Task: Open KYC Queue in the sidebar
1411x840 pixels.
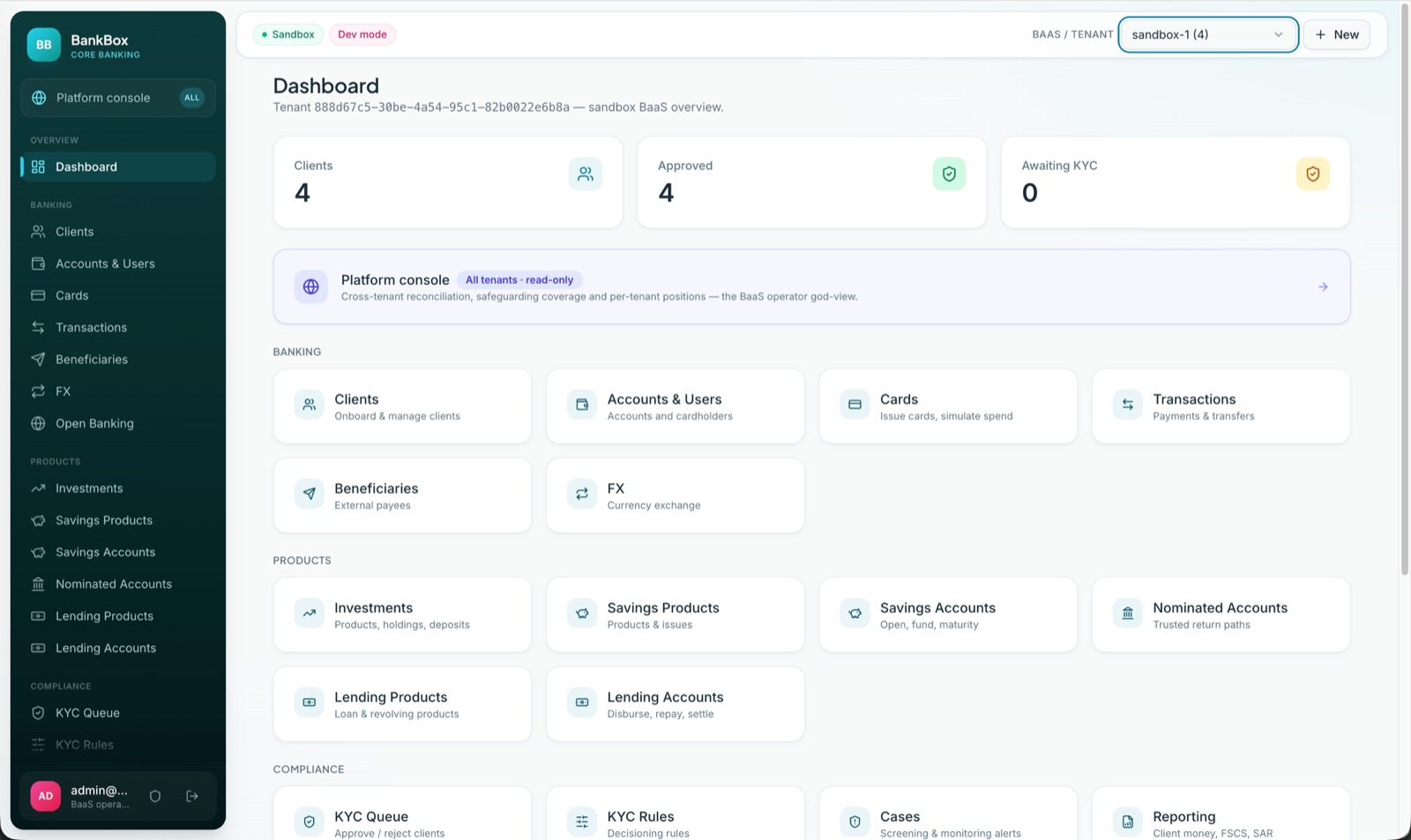Action: coord(117,713)
